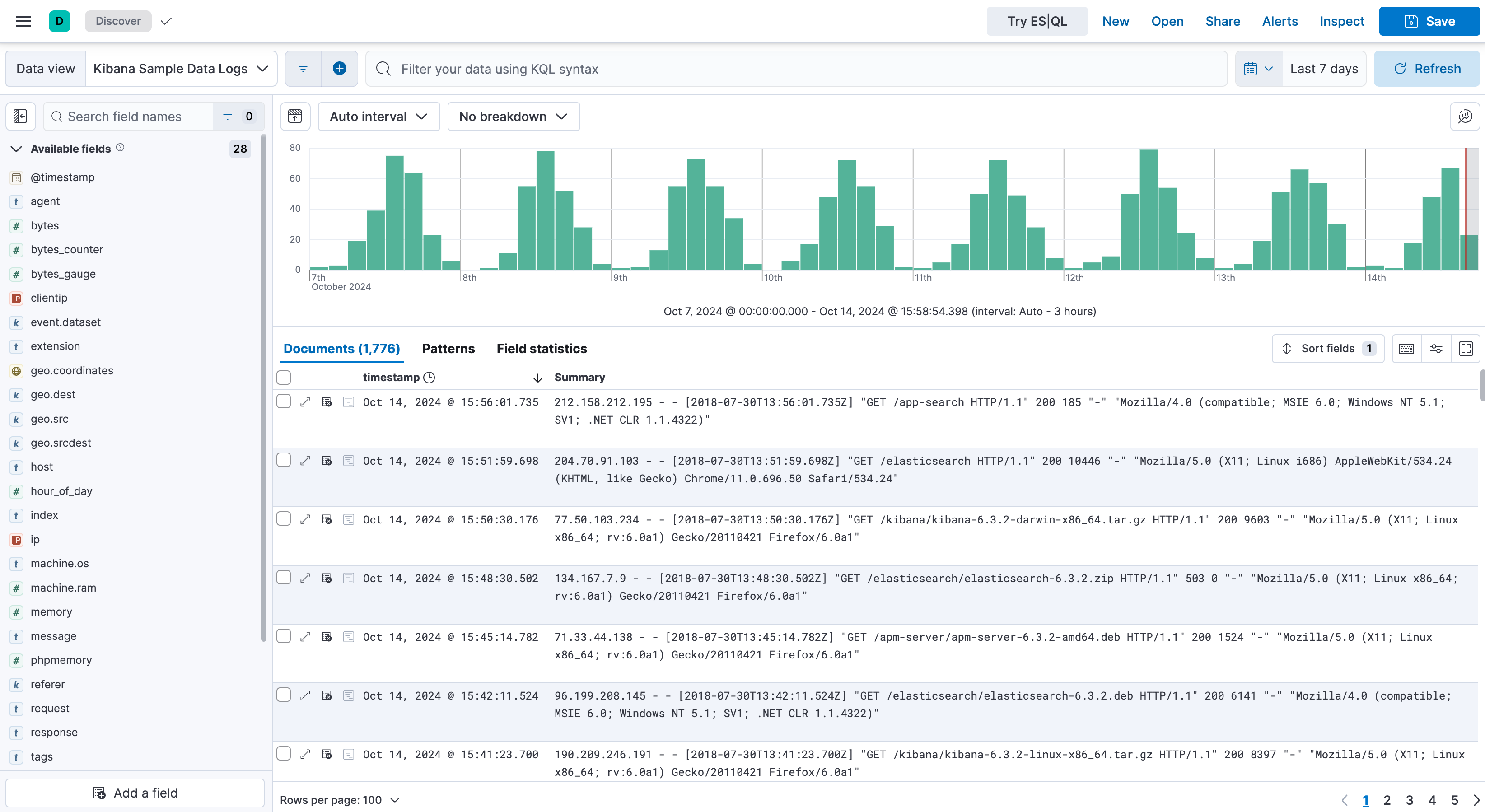Open the Alerts panel

pos(1280,21)
